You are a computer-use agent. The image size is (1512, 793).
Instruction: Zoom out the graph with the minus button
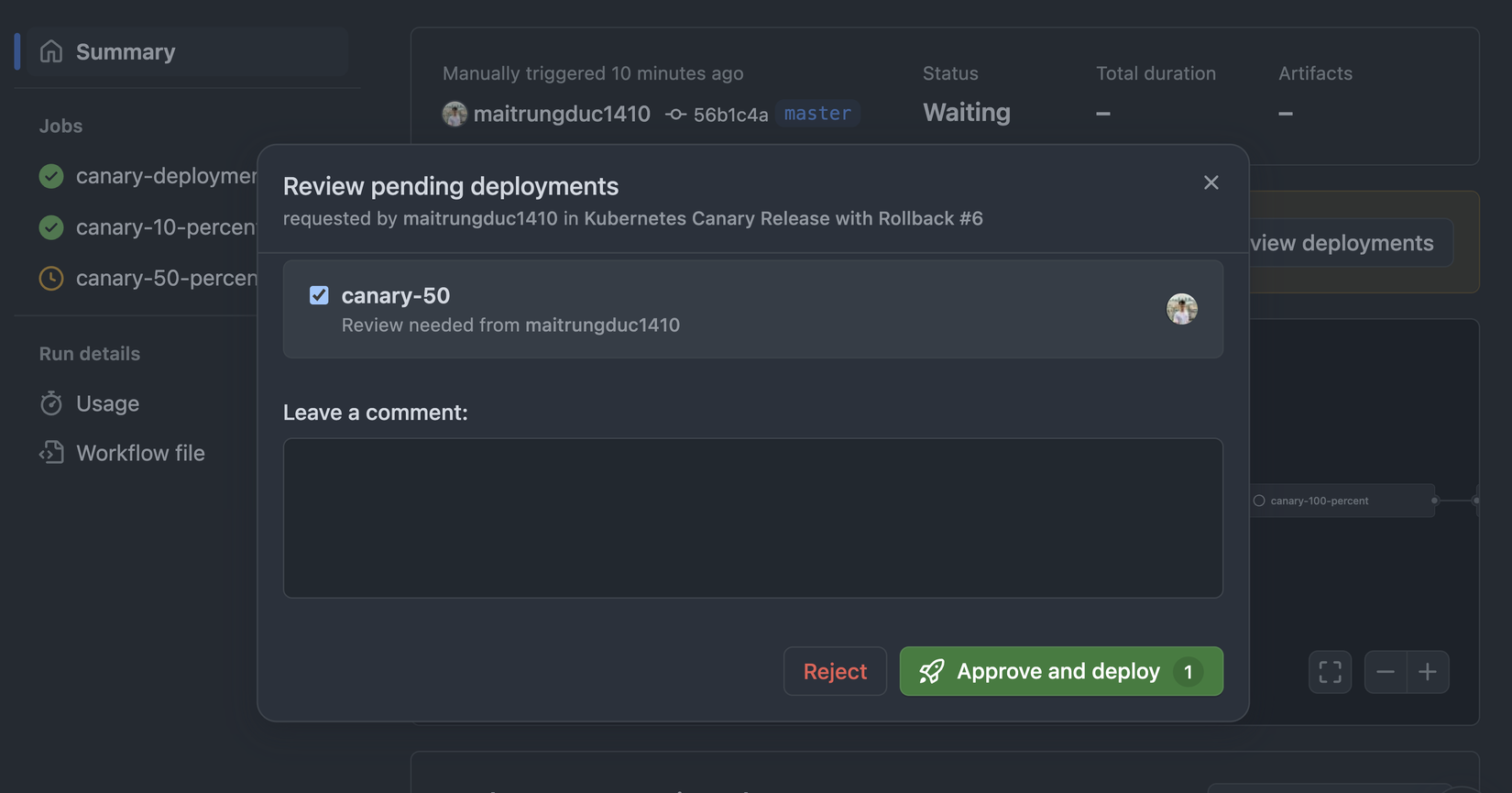pyautogui.click(x=1386, y=671)
